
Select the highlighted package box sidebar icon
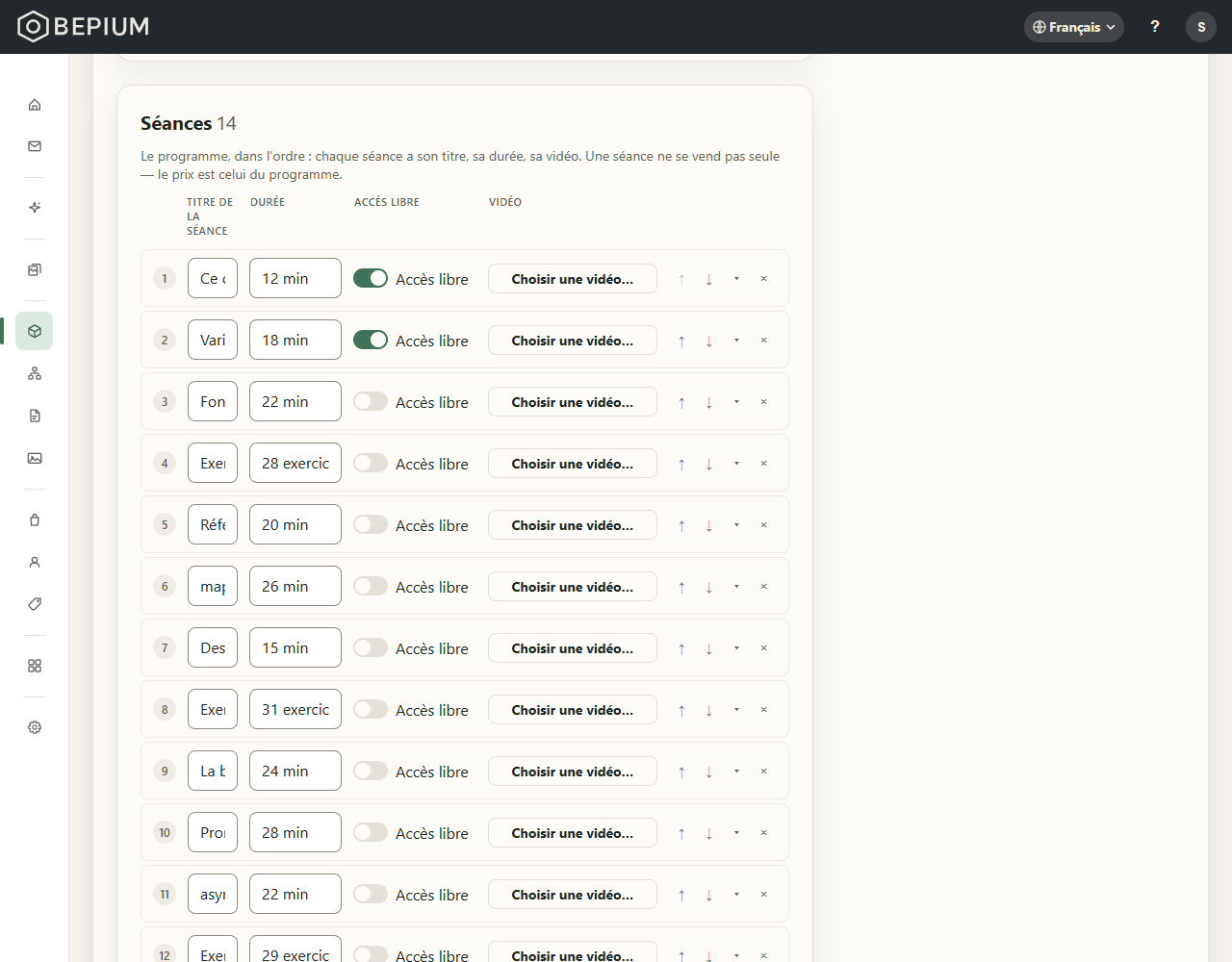click(x=35, y=331)
